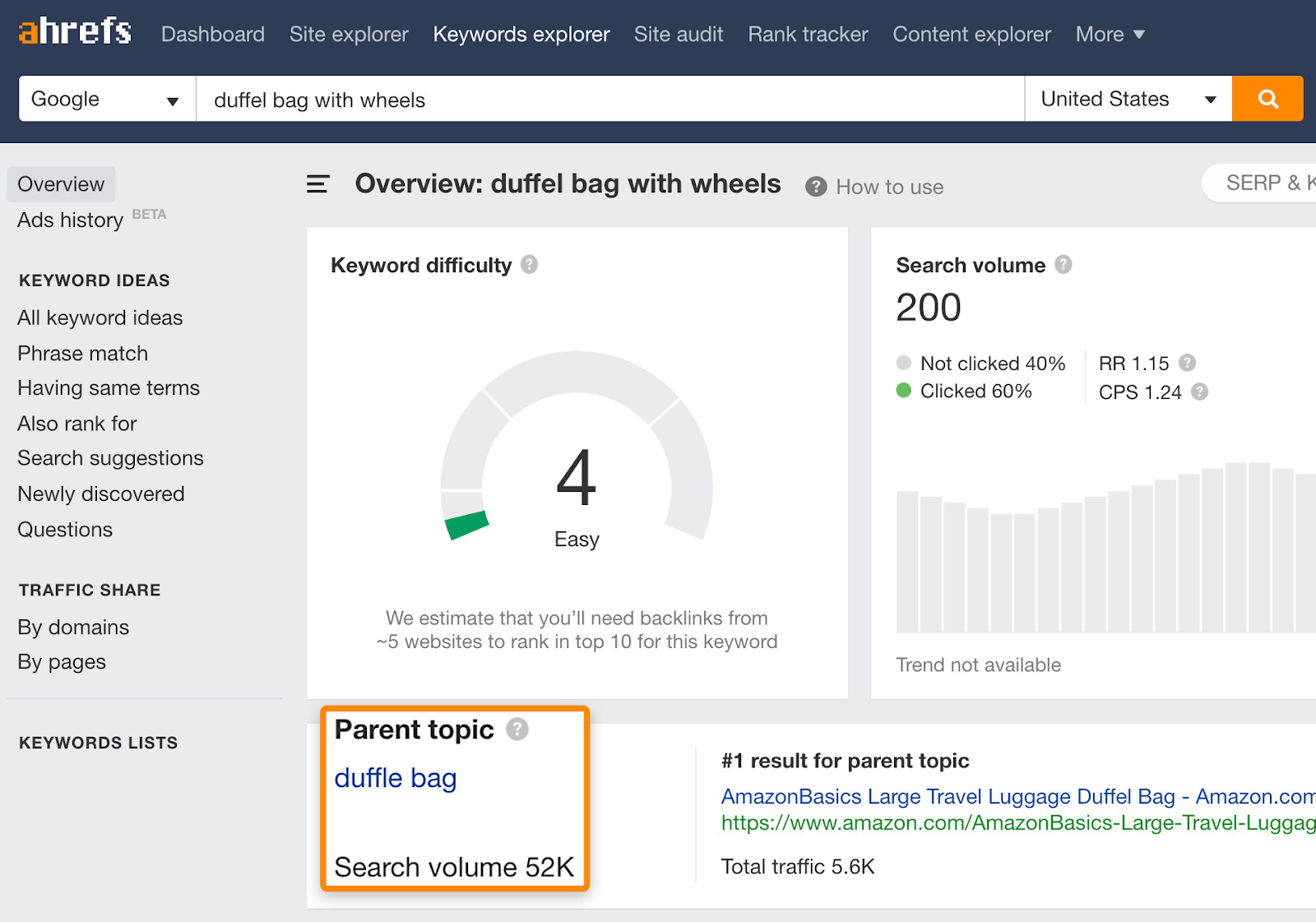This screenshot has width=1316, height=922.
Task: Open Search volume help tooltip icon
Action: pyautogui.click(x=1063, y=265)
